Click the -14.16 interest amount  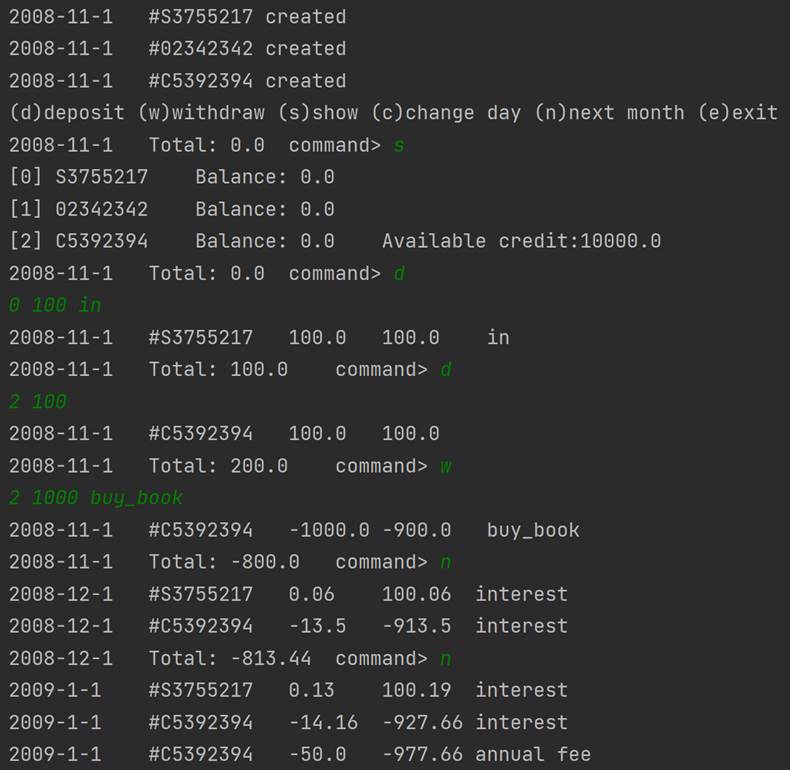click(x=317, y=722)
